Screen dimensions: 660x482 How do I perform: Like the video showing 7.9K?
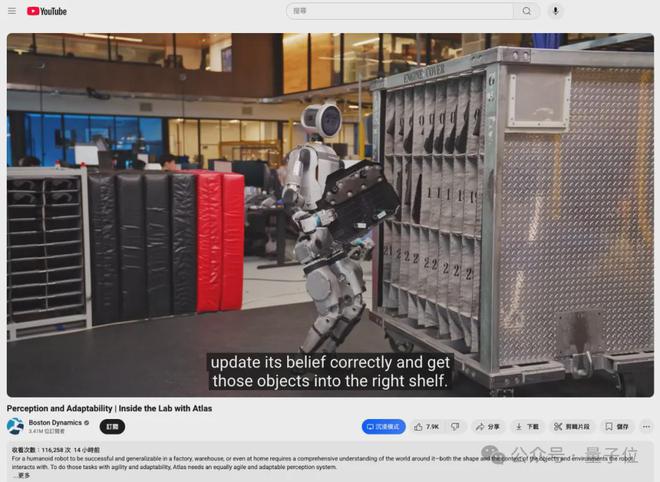tap(426, 426)
